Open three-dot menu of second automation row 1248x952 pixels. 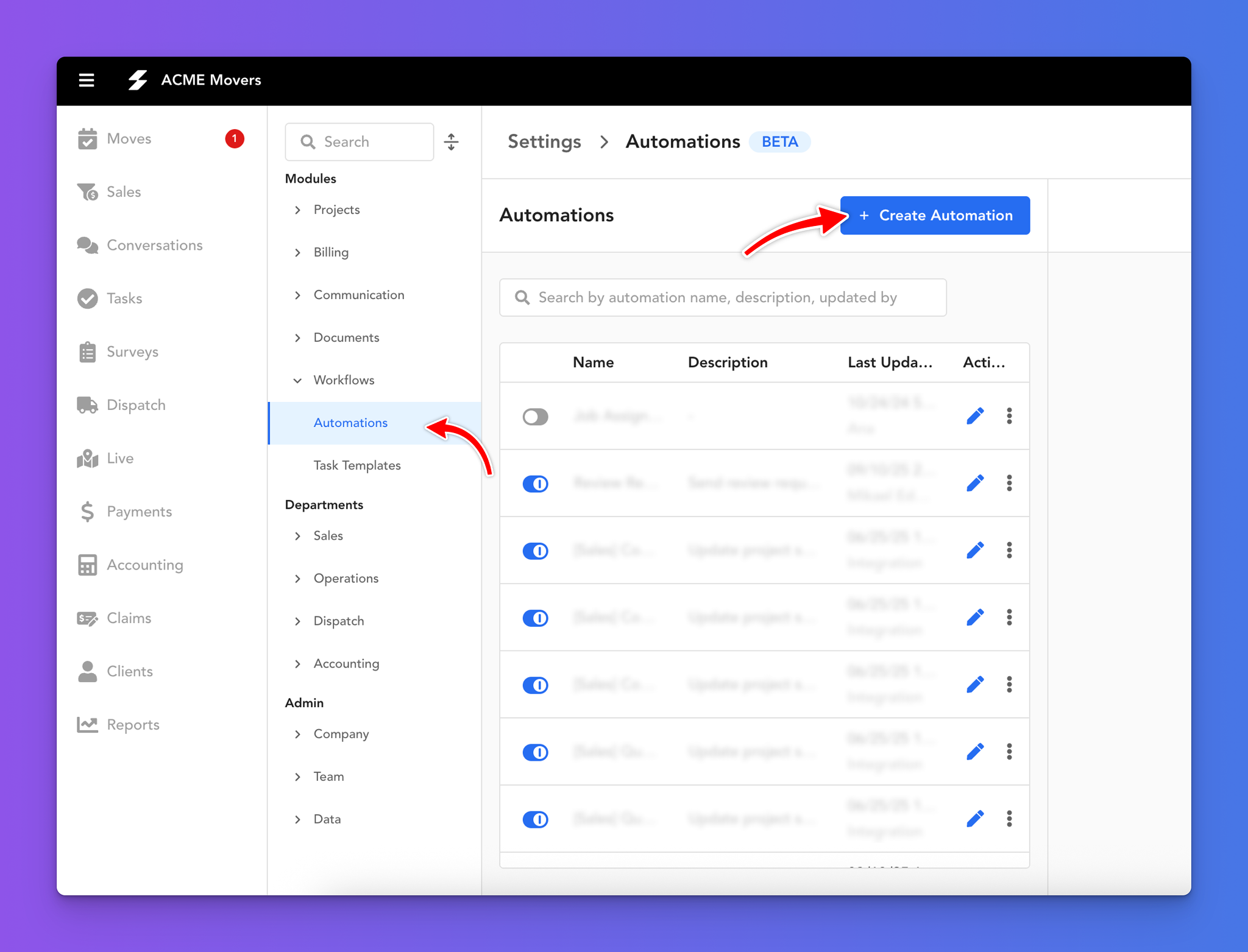(x=1009, y=483)
